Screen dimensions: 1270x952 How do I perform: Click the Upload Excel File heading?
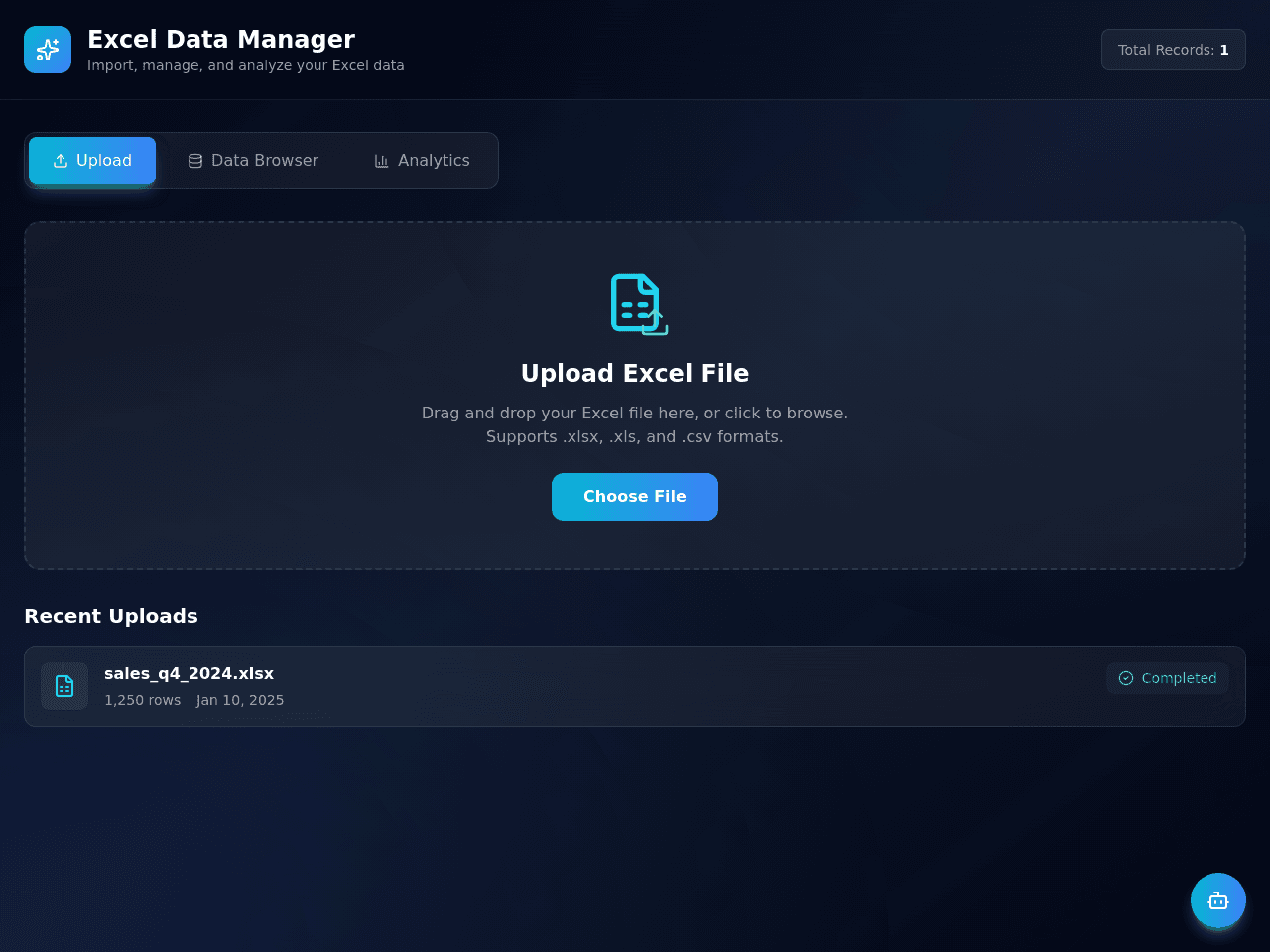(635, 374)
